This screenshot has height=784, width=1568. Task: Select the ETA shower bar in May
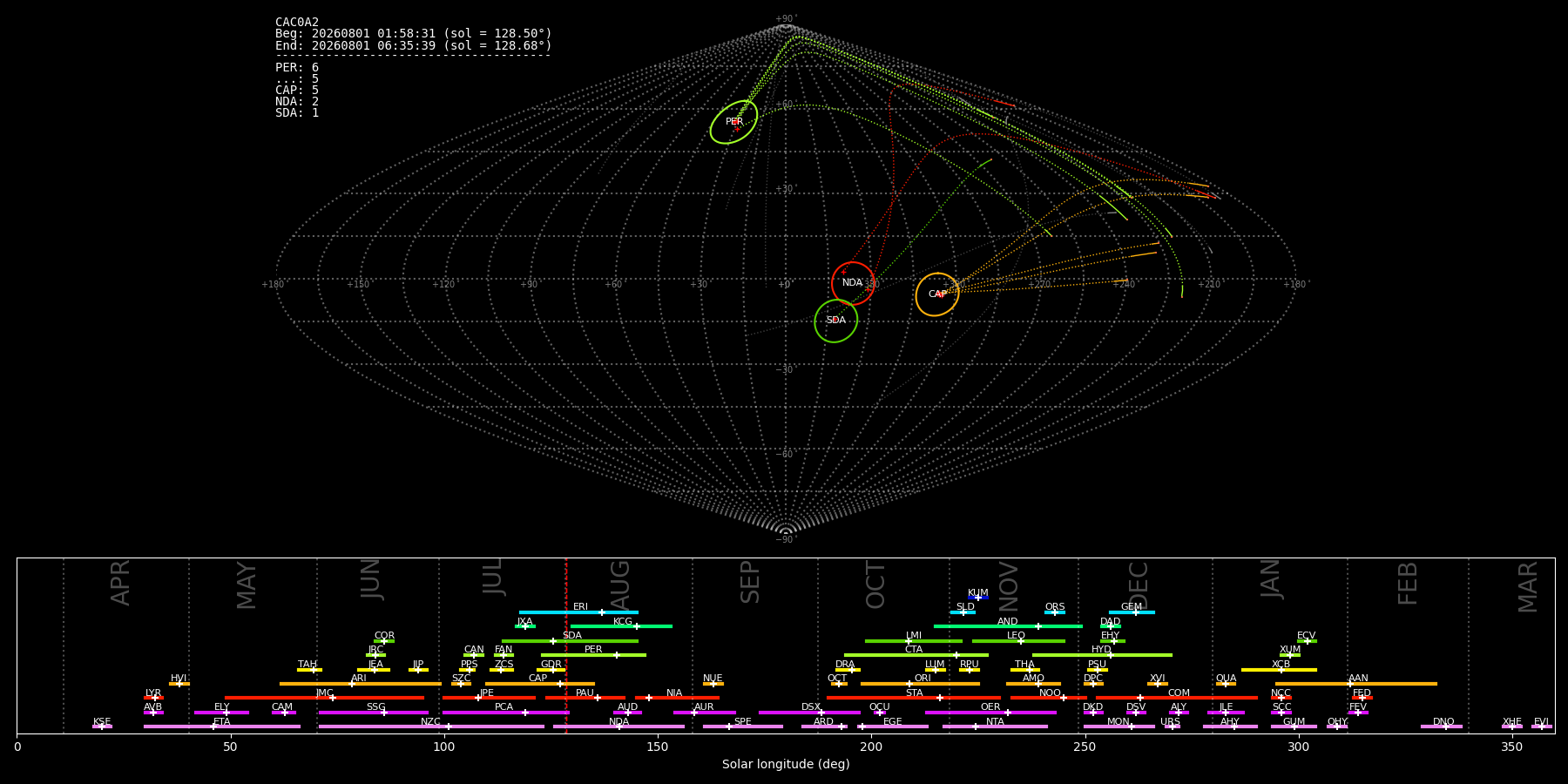click(222, 727)
